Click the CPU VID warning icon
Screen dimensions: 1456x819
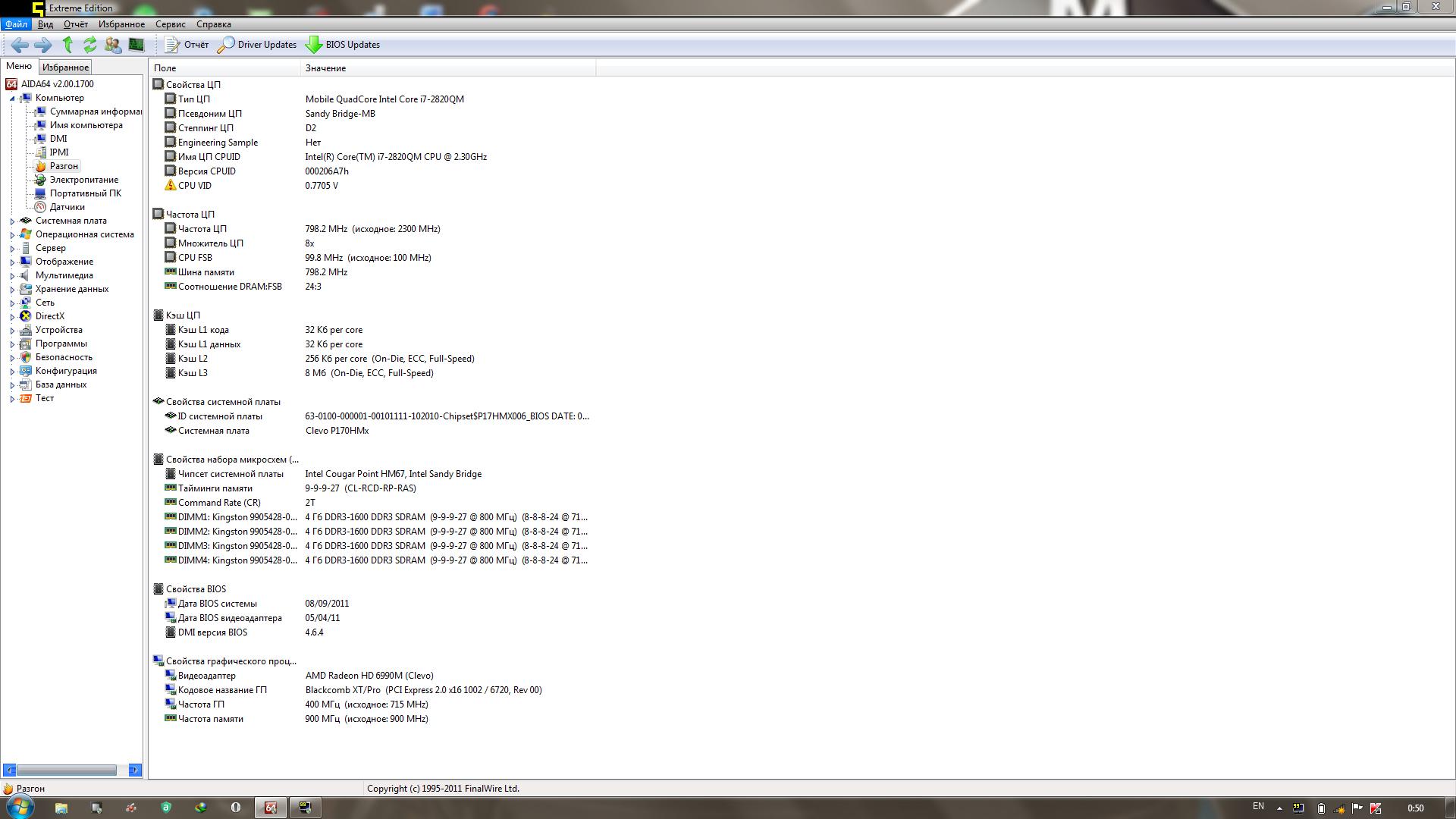[x=171, y=185]
